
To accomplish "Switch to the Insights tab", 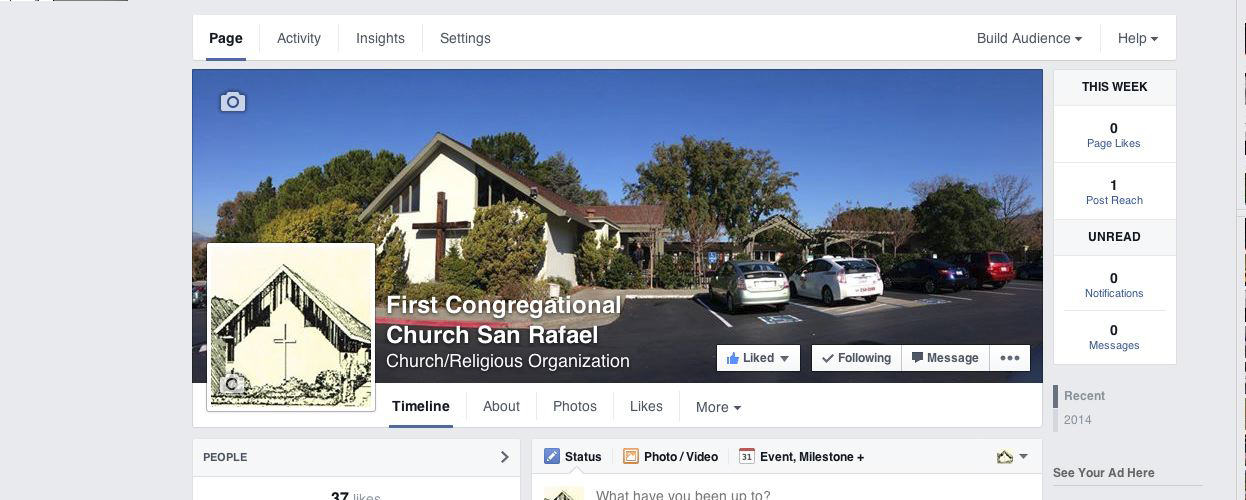I will click(380, 38).
